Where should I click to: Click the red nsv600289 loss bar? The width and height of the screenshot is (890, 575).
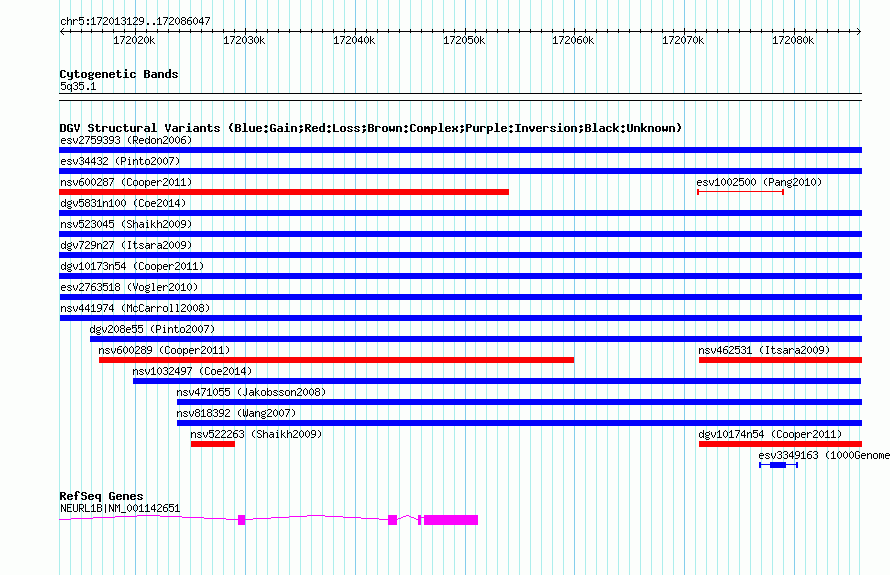point(336,360)
